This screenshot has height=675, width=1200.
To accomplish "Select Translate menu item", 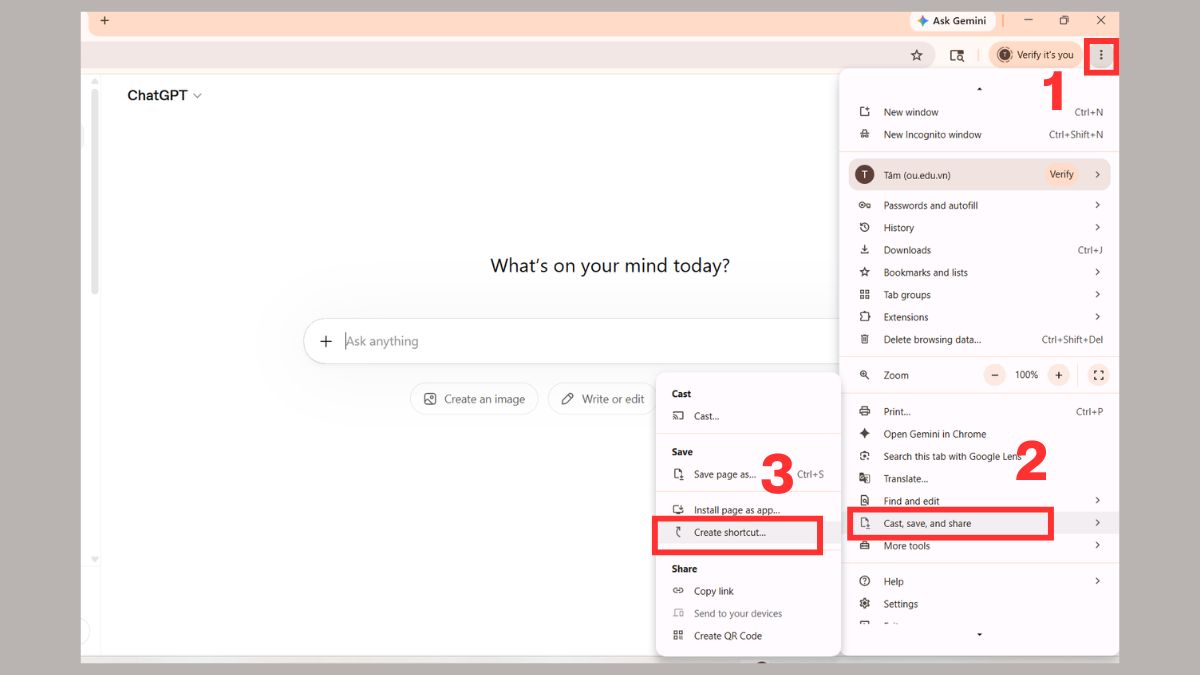I will (979, 478).
